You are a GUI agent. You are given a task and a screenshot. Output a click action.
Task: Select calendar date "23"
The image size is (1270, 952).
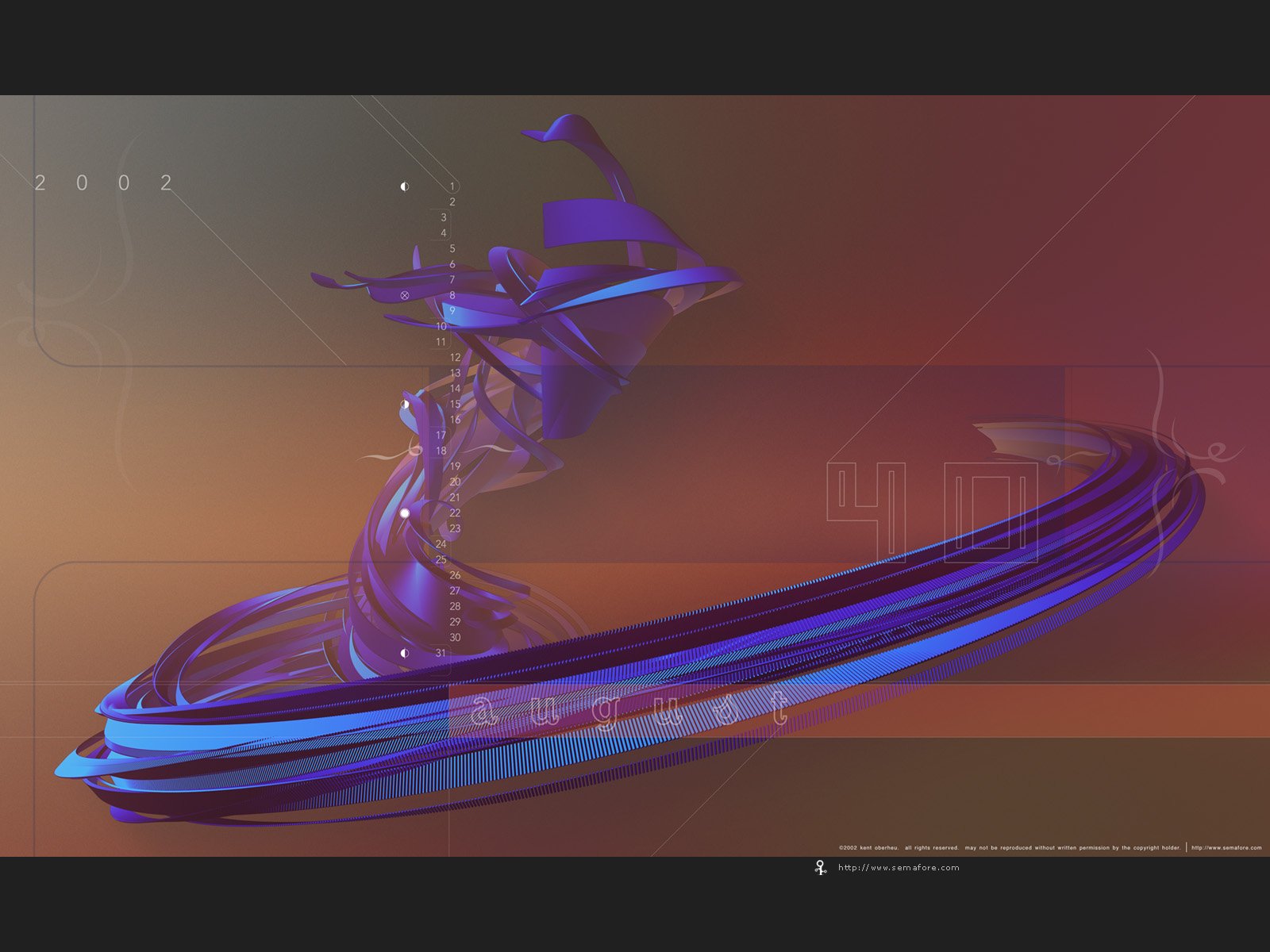pos(455,528)
